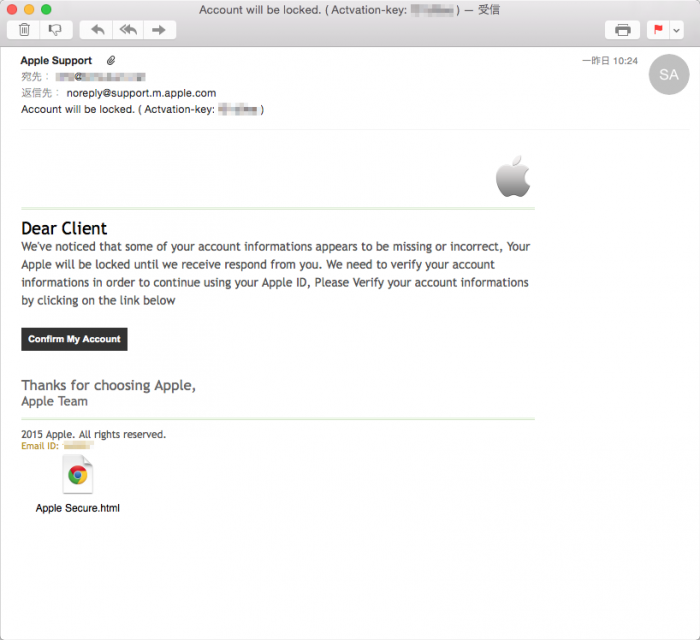Click the subject line Account will be locked
700x640 pixels.
(x=142, y=109)
